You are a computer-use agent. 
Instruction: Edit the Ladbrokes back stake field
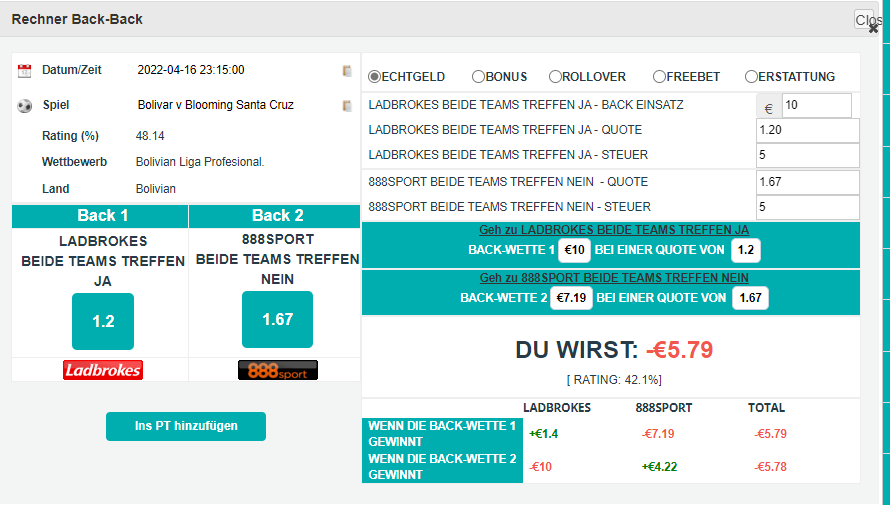817,106
